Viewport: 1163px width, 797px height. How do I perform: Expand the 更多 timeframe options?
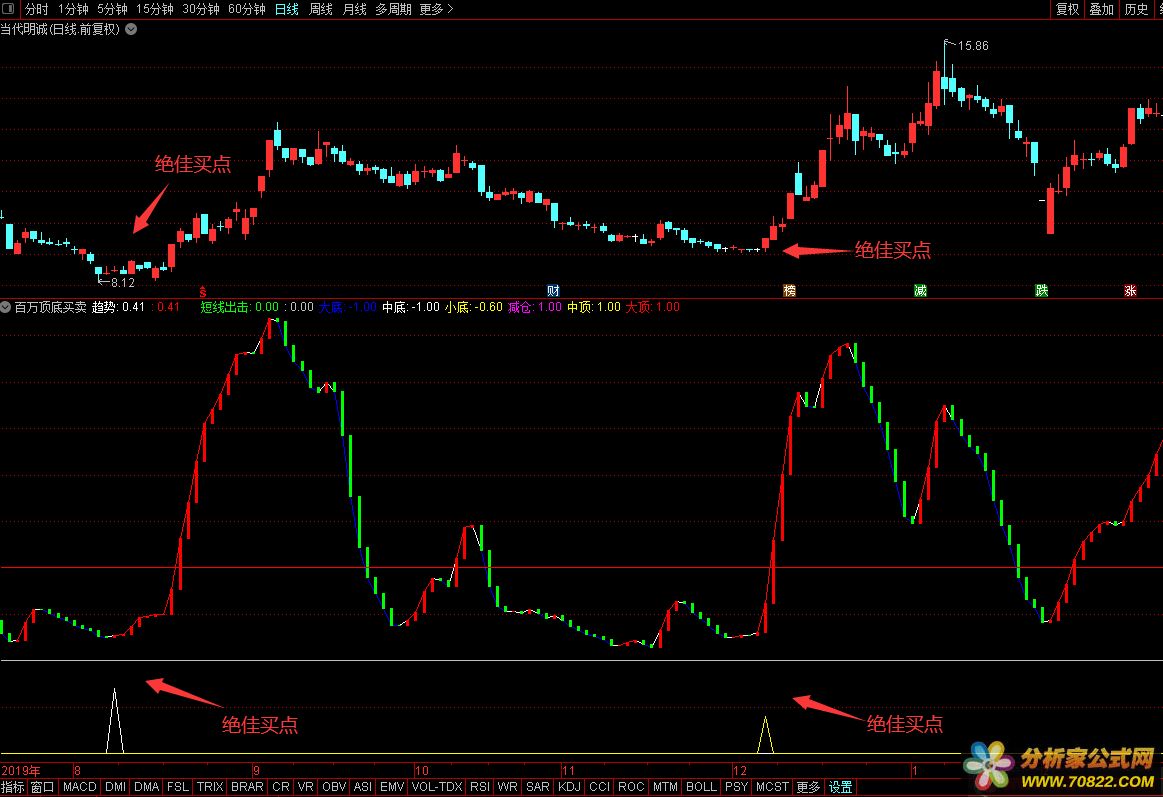tap(436, 10)
